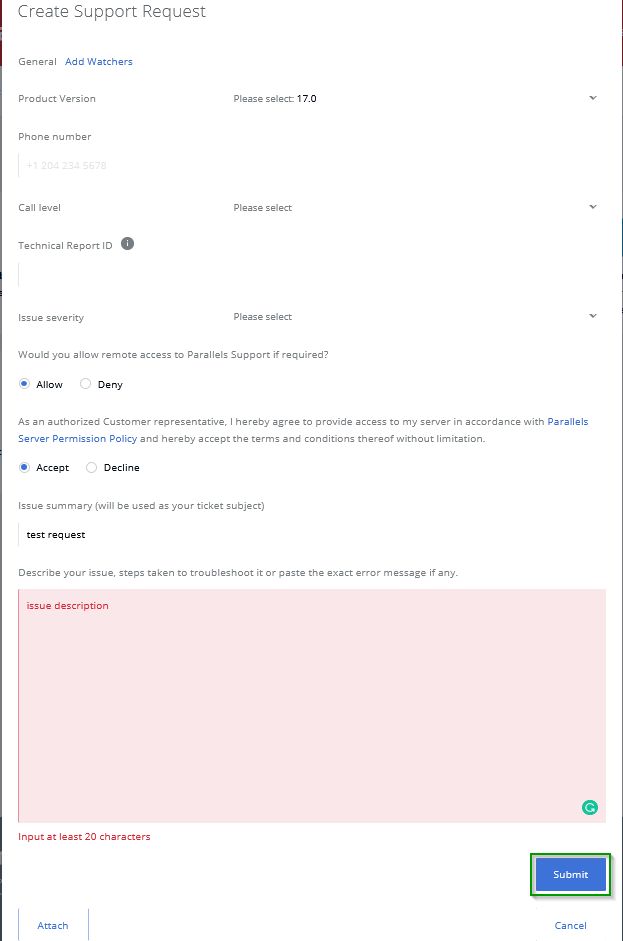Click the Product Version chevron arrow

point(593,98)
